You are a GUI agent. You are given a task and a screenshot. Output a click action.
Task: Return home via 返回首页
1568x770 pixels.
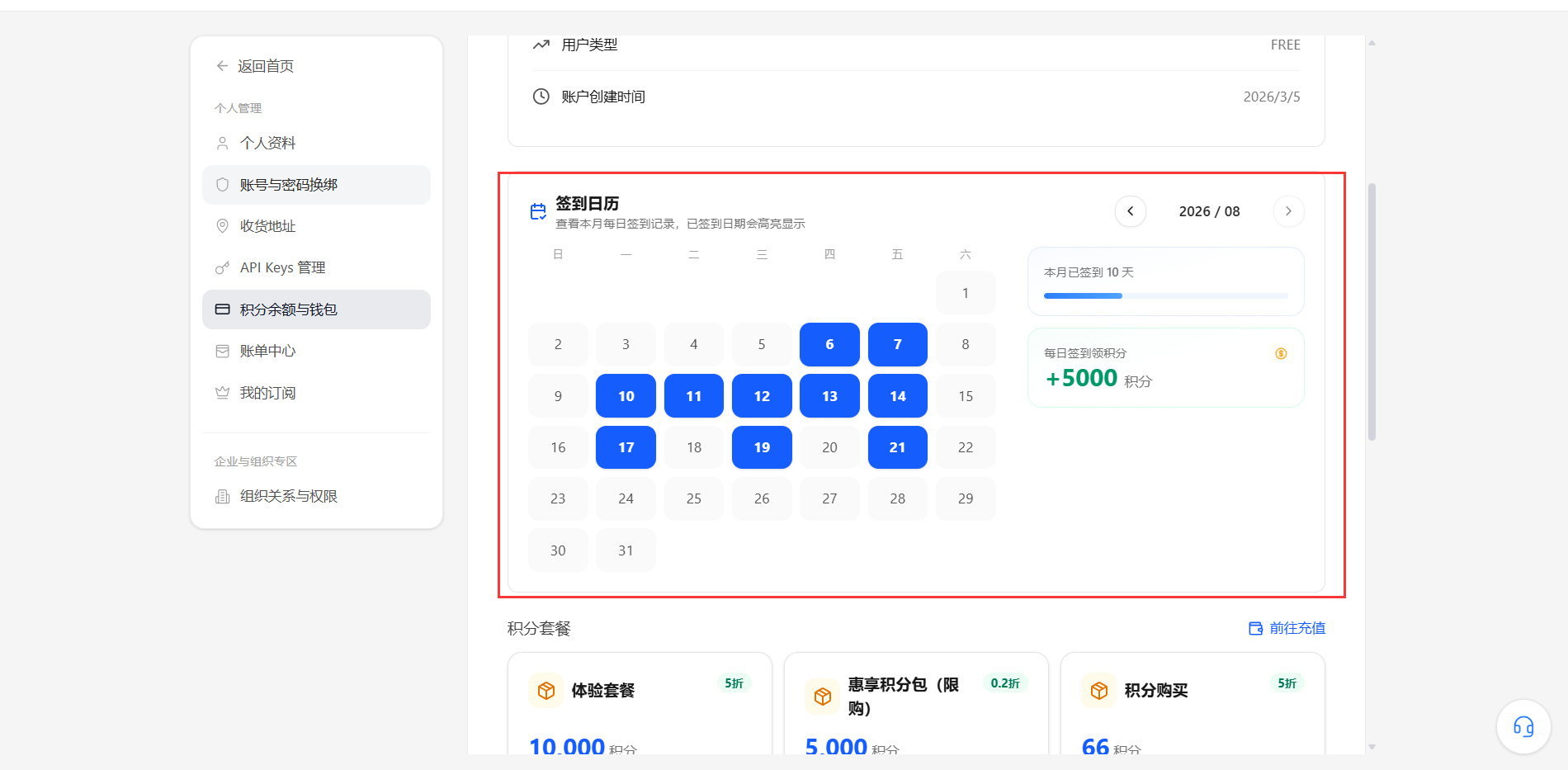255,66
